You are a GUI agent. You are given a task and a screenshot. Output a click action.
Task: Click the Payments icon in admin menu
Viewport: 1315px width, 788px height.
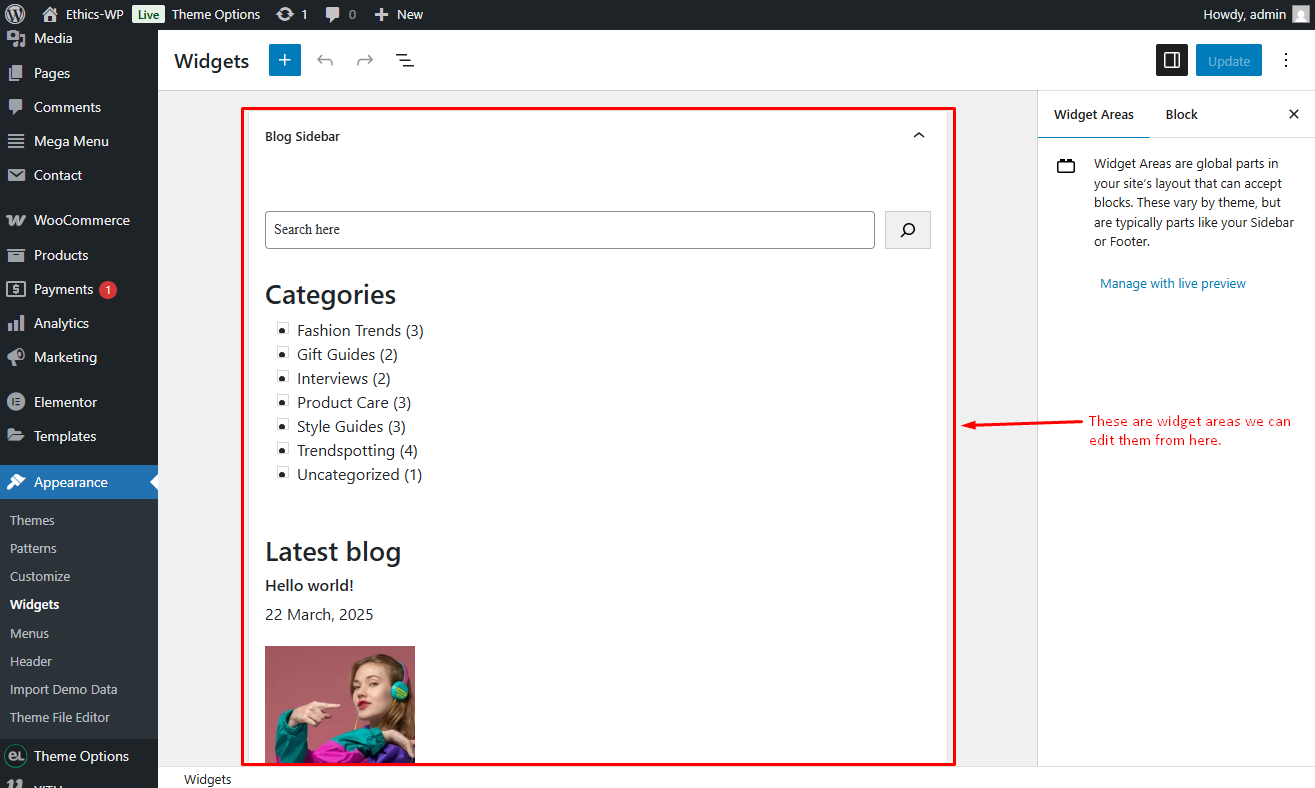[16, 289]
